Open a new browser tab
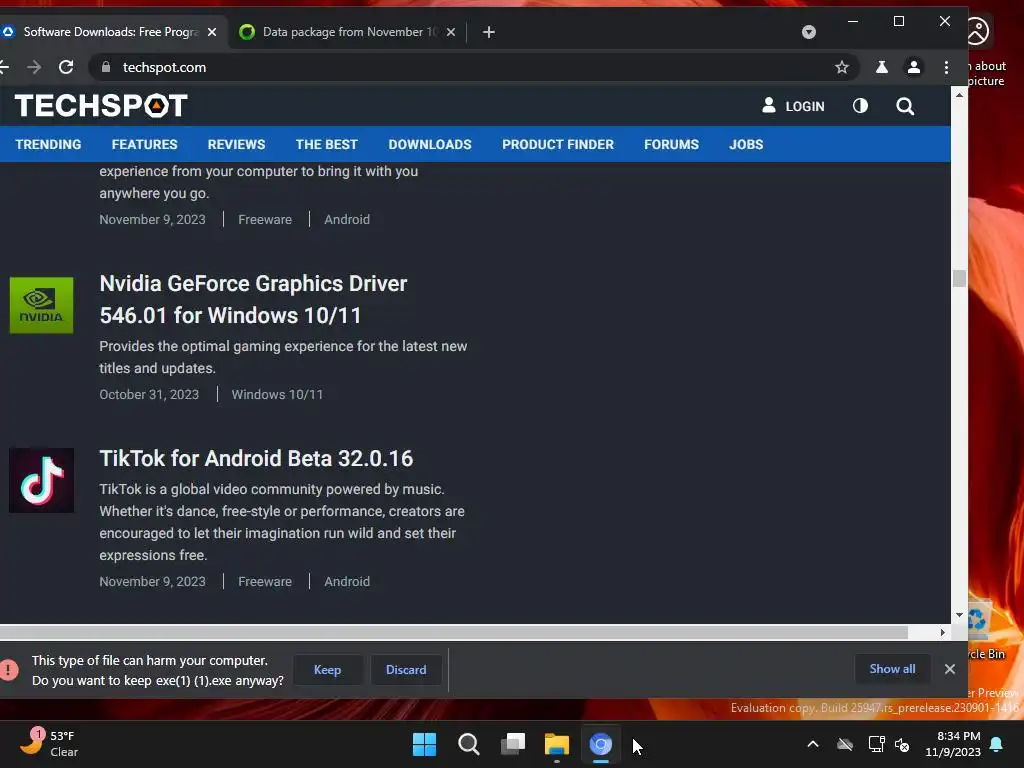The image size is (1024, 768). [488, 31]
